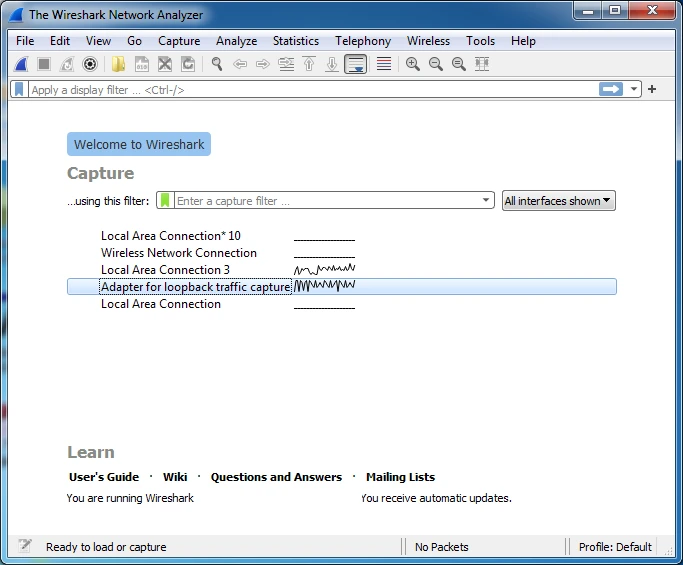Viewport: 683px width, 565px height.
Task: Open a capture file folder icon
Action: pyautogui.click(x=118, y=64)
